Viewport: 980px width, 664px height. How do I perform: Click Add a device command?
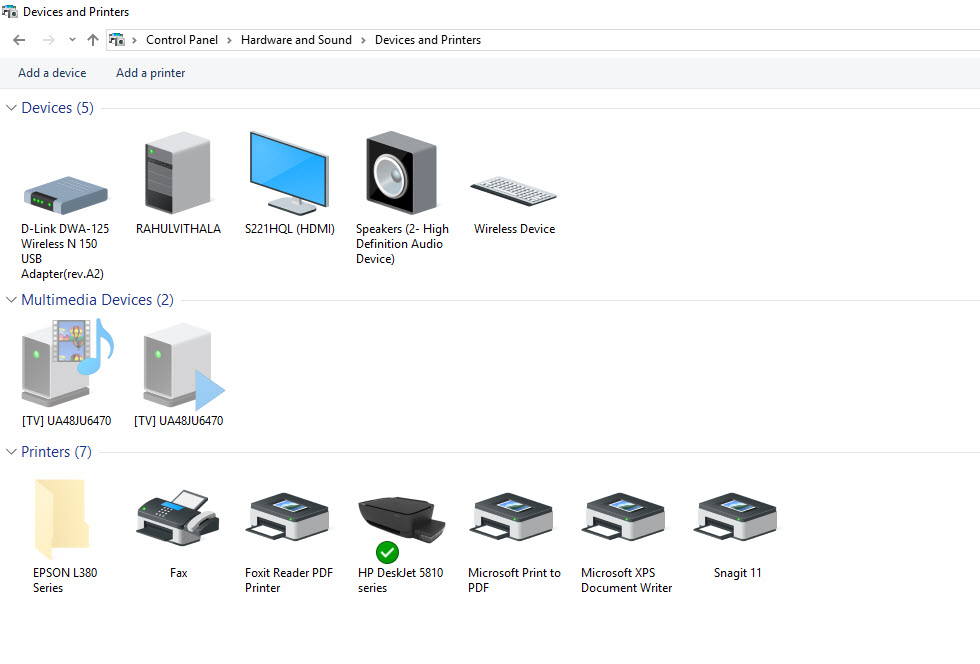[x=52, y=73]
